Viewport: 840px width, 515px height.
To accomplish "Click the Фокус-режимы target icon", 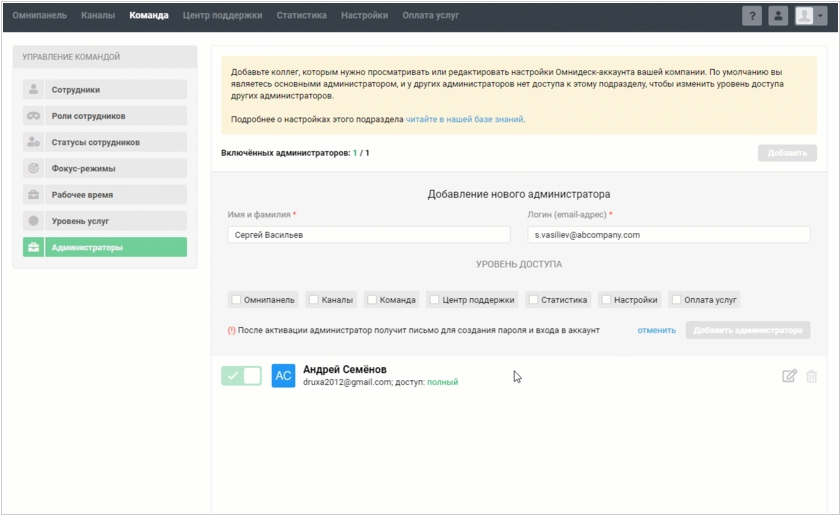I will tap(34, 168).
